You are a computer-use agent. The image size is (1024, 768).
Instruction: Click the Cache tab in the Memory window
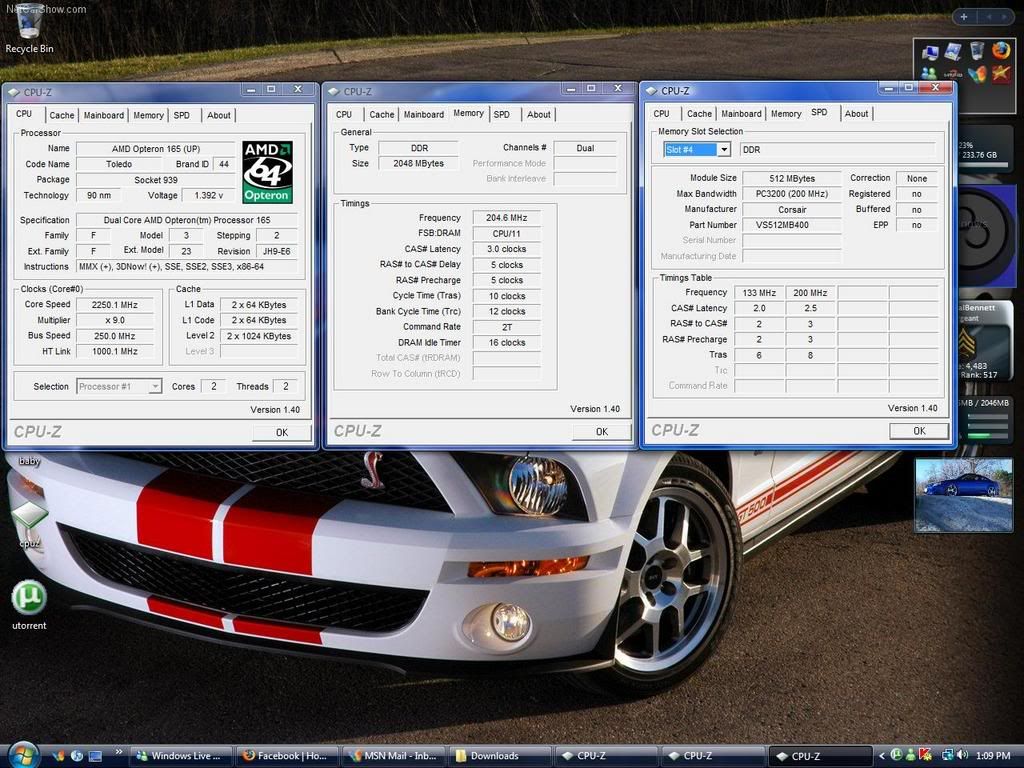(381, 114)
